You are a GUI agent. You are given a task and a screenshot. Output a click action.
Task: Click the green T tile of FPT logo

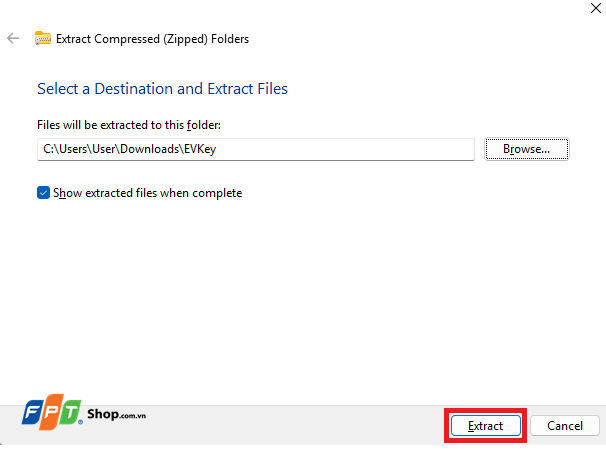click(70, 413)
